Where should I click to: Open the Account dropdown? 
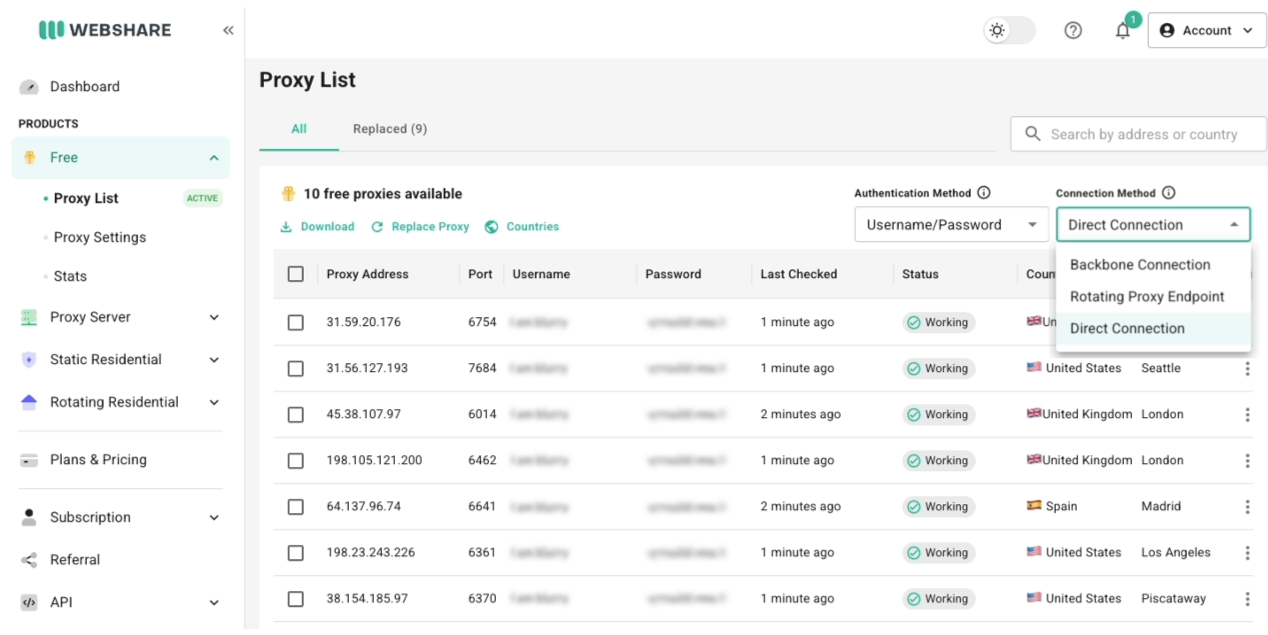[x=1207, y=30]
